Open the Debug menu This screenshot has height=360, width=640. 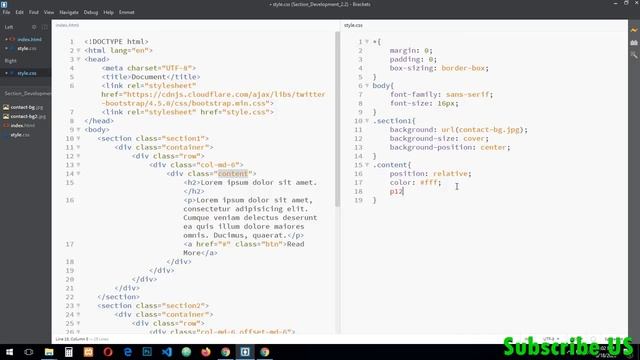(91, 13)
